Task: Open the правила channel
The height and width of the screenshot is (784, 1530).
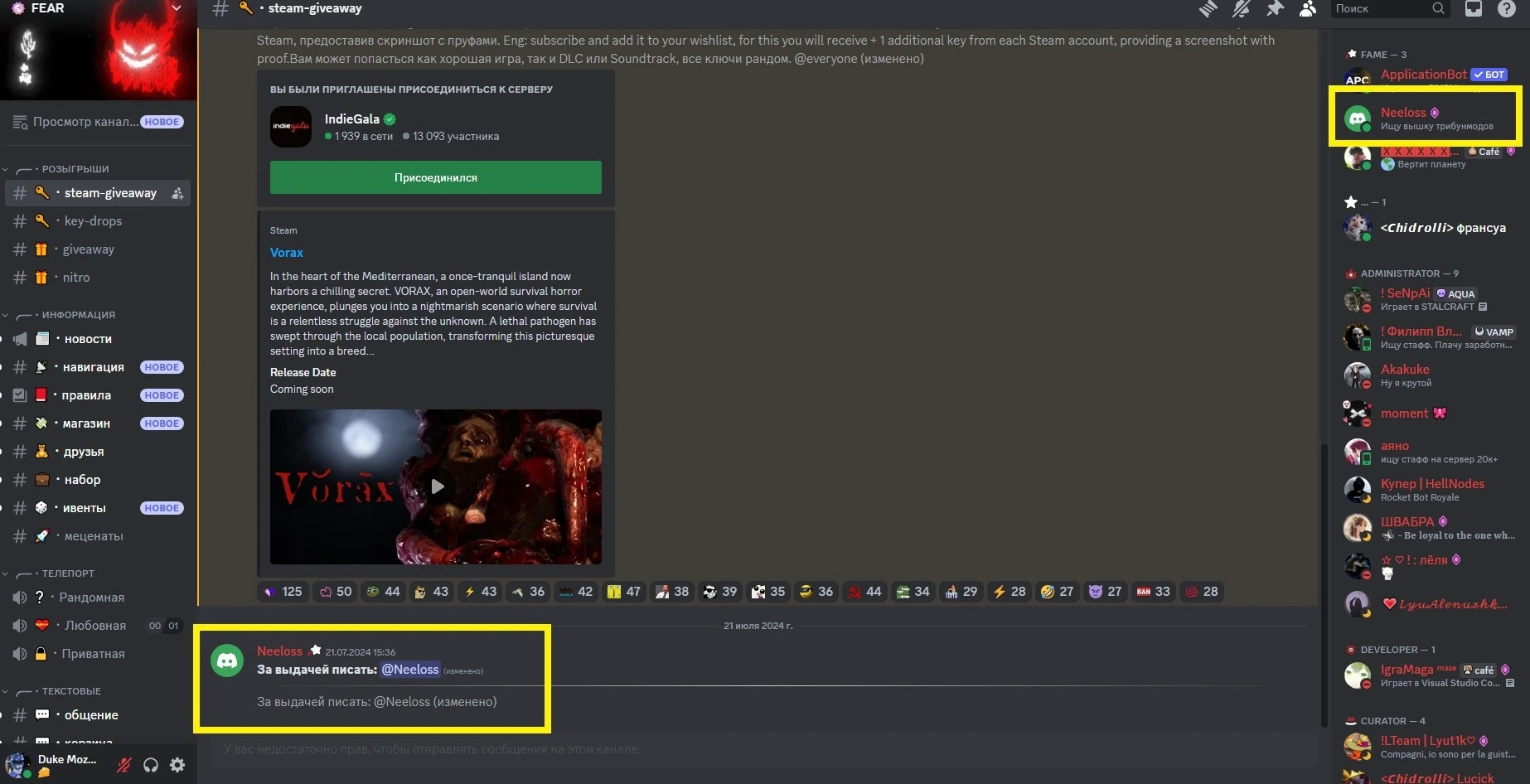Action: click(x=98, y=395)
